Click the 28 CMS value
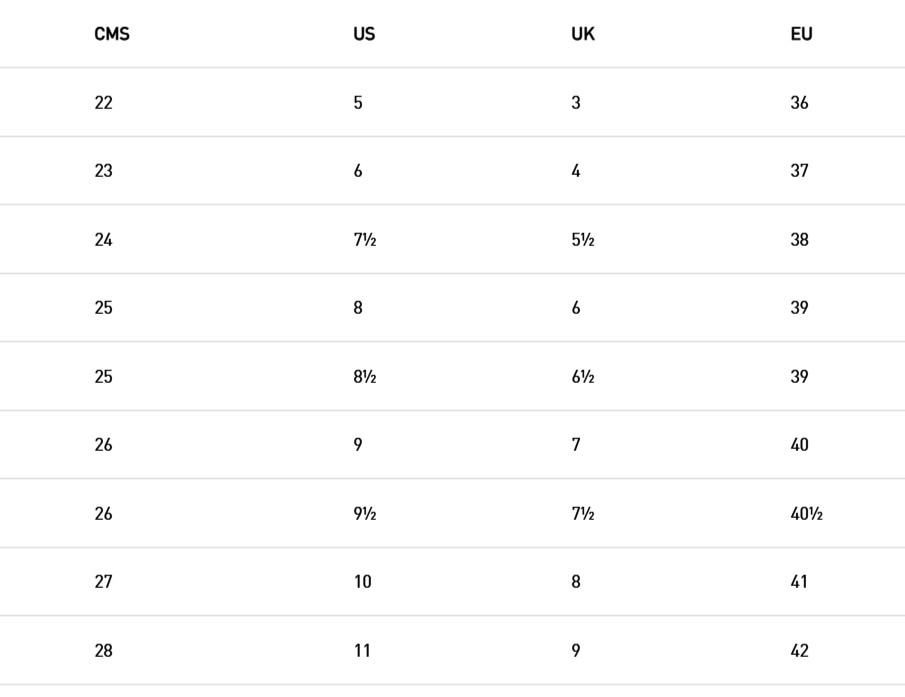Screen dimensions: 905x697 (103, 651)
